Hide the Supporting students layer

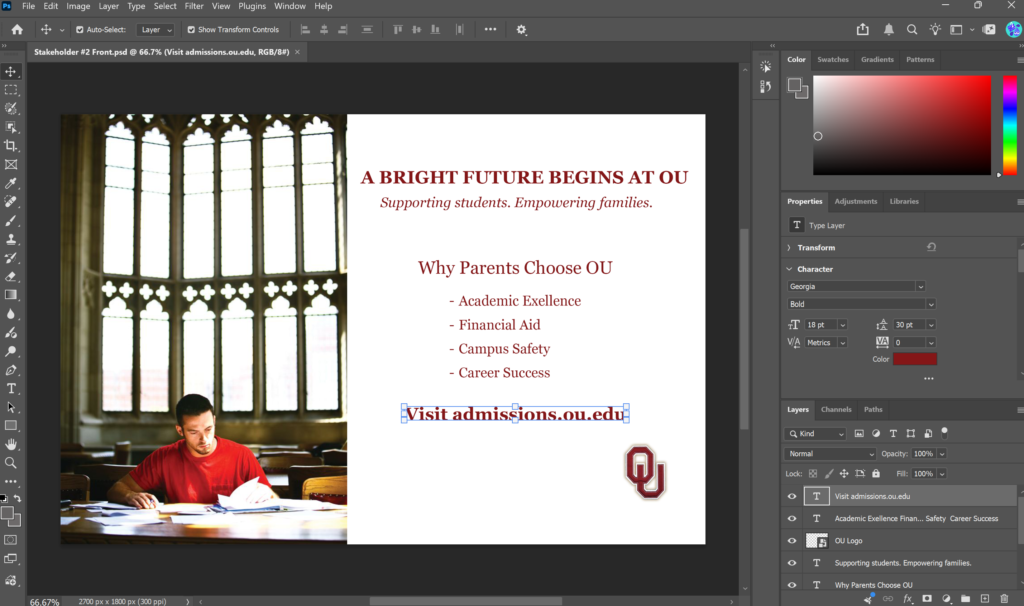point(792,563)
